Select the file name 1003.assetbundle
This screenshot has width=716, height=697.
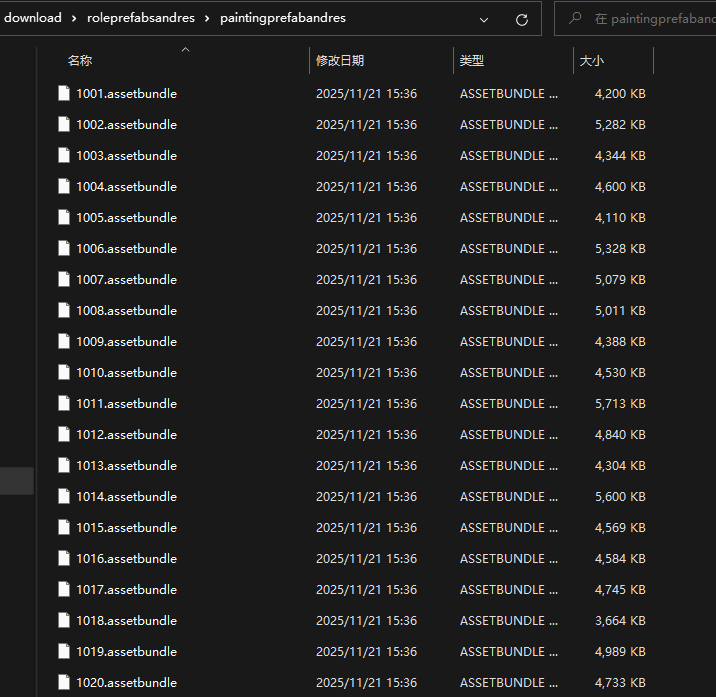point(126,156)
